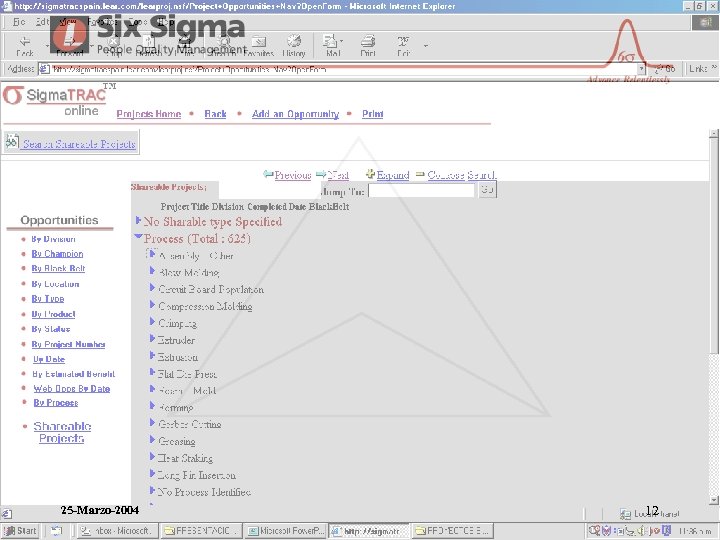The height and width of the screenshot is (540, 720).
Task: View opportunities By Status
Action: click(x=51, y=329)
